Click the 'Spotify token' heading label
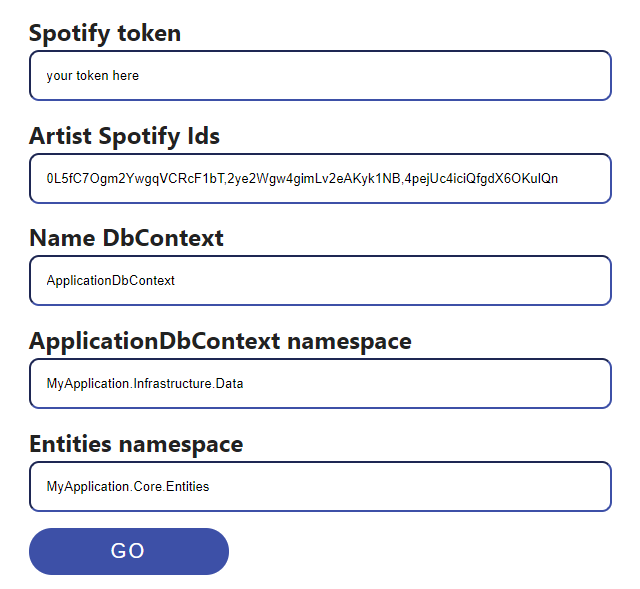The width and height of the screenshot is (640, 589). point(105,33)
